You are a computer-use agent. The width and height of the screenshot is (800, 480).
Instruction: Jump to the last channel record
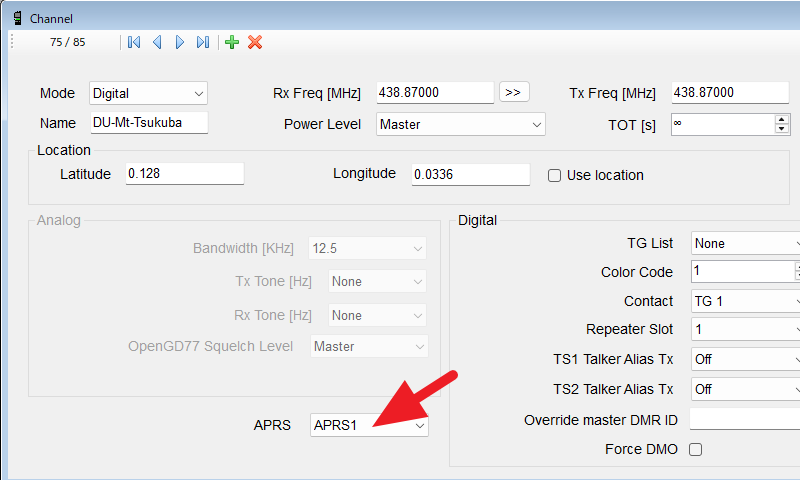click(x=203, y=42)
